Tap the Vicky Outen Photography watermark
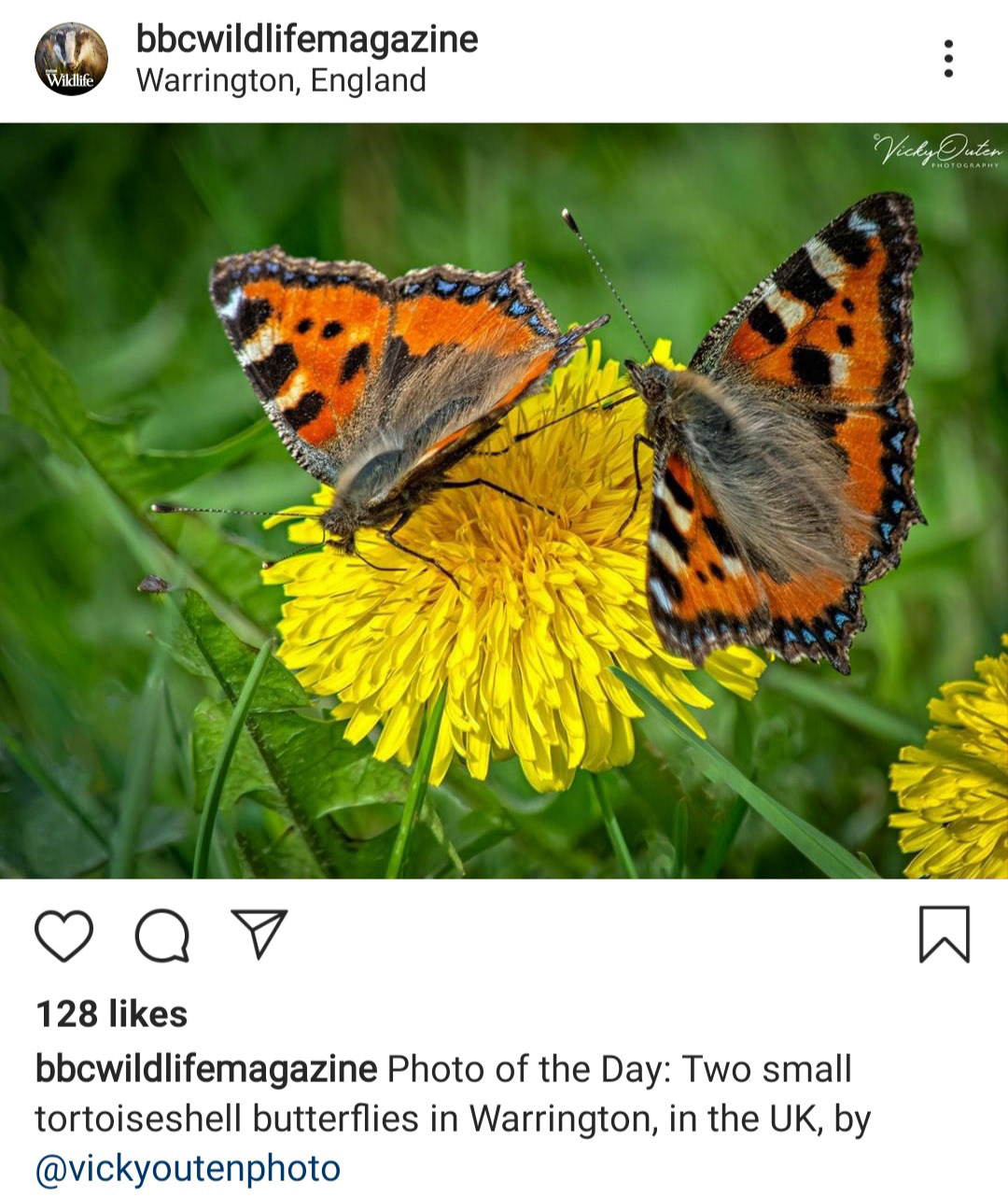This screenshot has width=1008, height=1197. pos(938,150)
